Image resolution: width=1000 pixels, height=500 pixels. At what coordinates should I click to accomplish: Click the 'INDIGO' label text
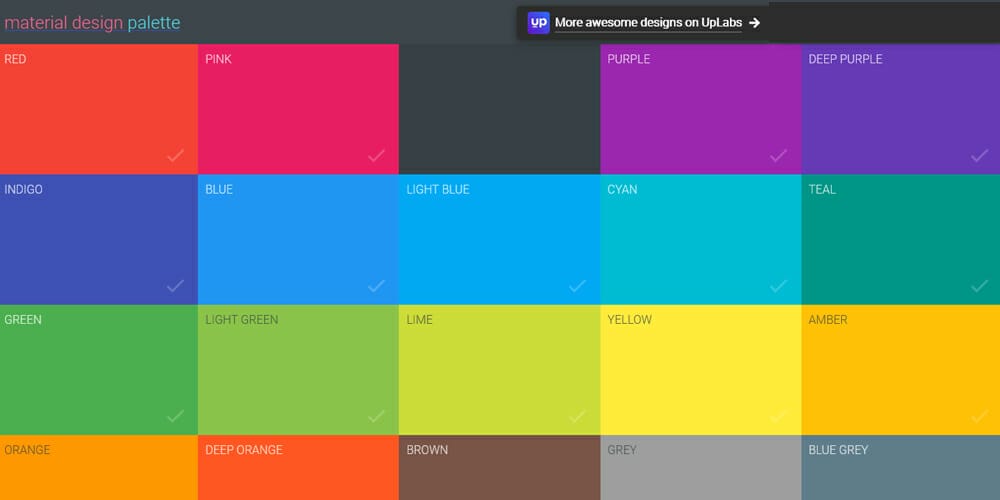coord(24,189)
